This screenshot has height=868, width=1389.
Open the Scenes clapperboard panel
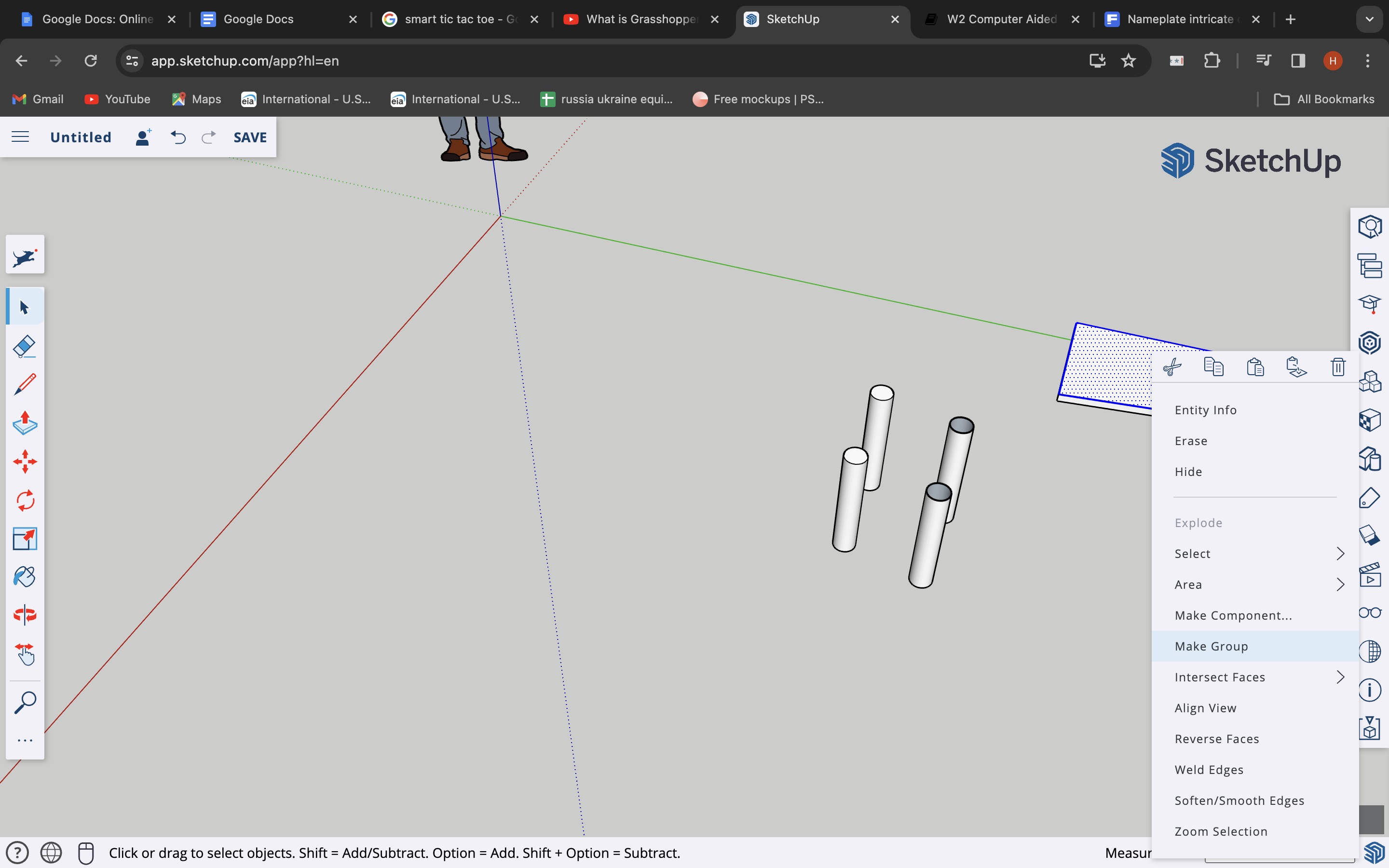(1370, 575)
